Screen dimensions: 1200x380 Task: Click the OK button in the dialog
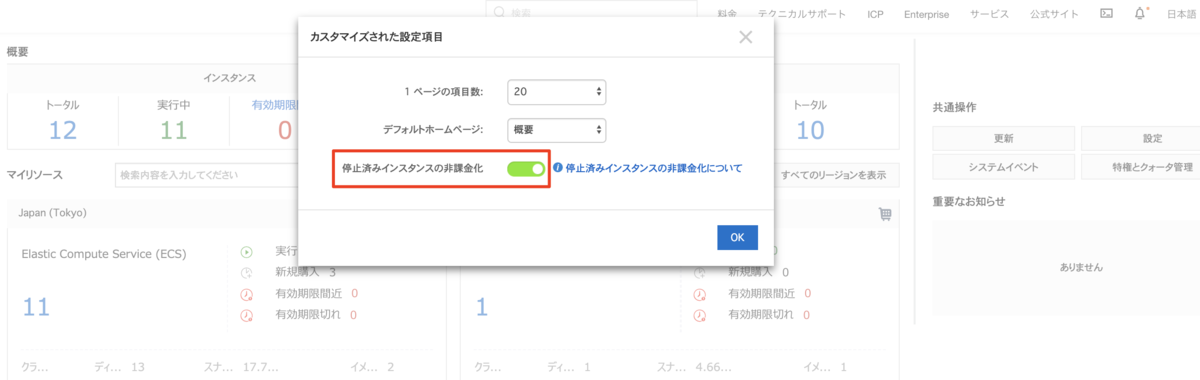[737, 237]
